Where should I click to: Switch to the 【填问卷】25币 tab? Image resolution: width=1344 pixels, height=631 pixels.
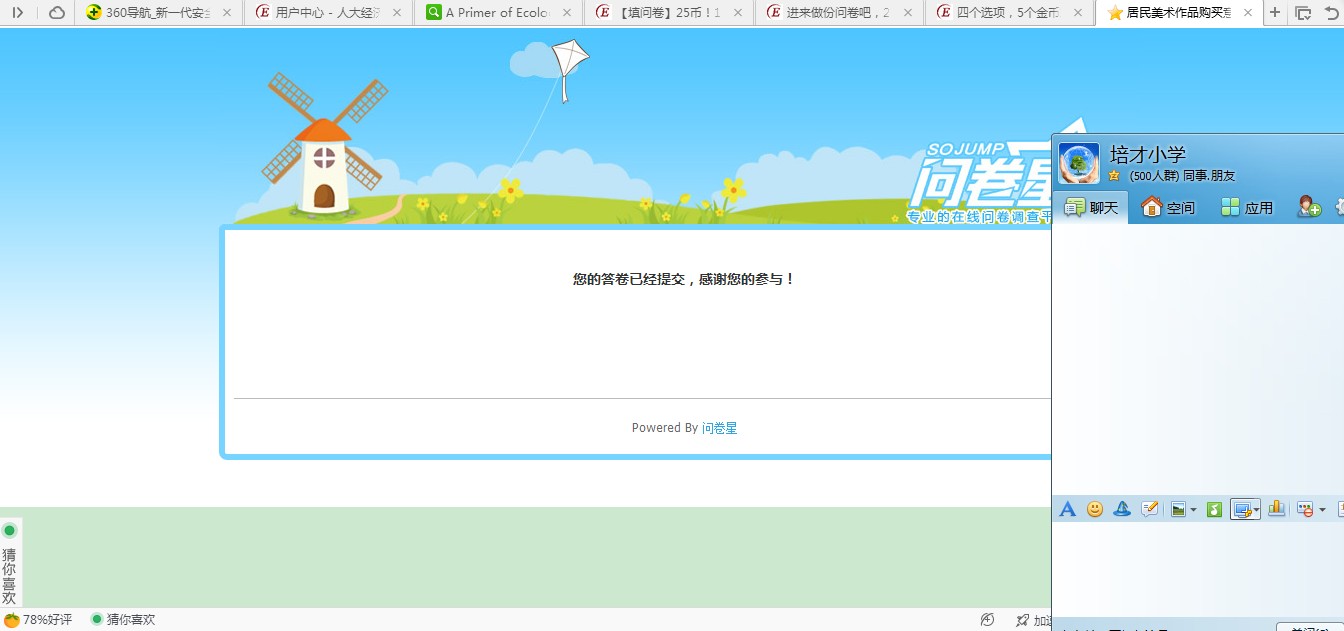(x=668, y=13)
